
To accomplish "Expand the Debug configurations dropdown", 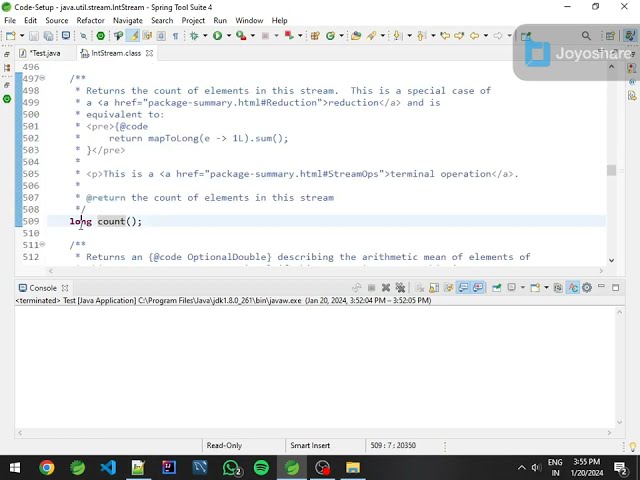I will tap(205, 36).
